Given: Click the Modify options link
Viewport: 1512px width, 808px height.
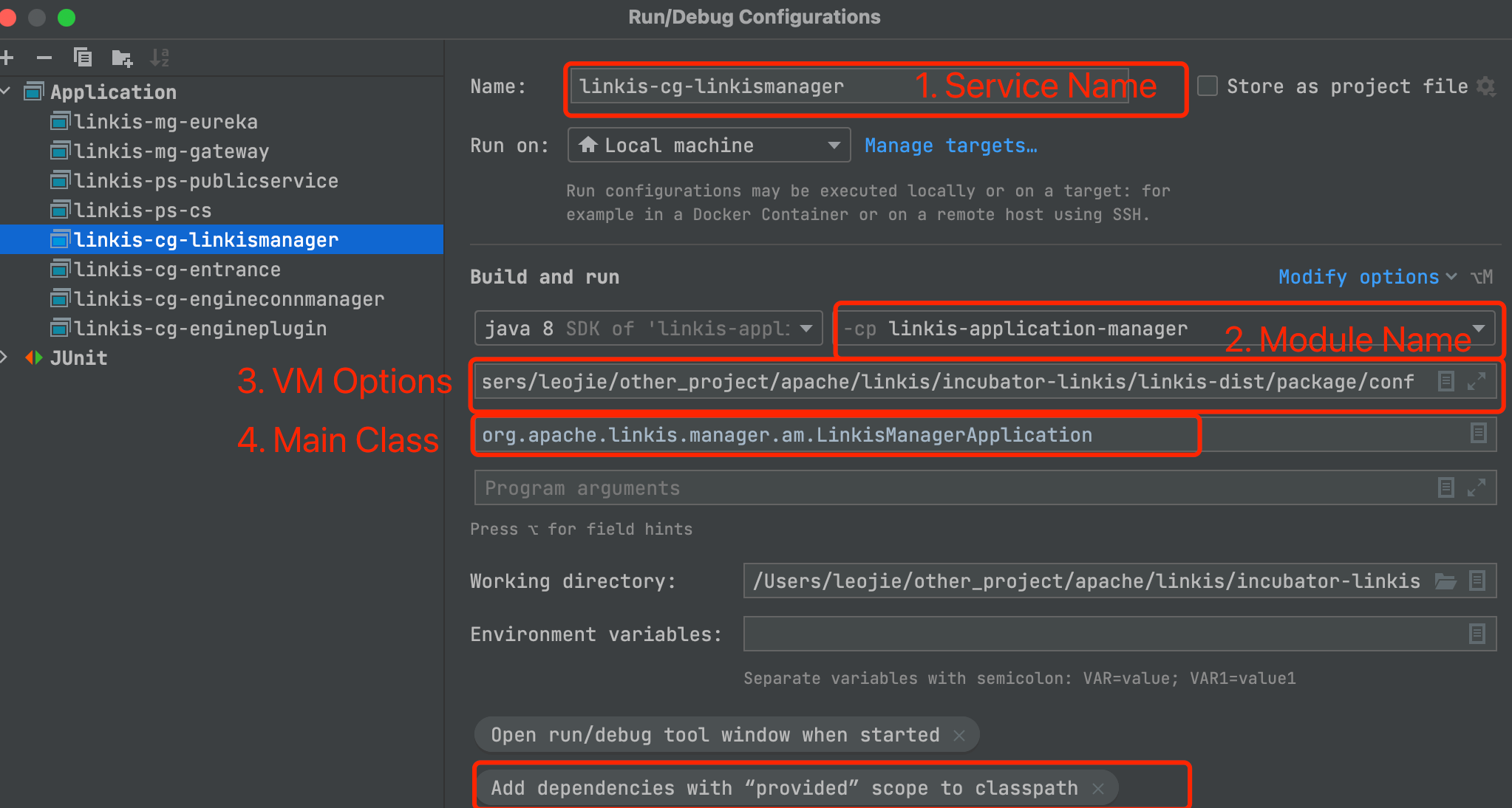Looking at the screenshot, I should click(x=1360, y=277).
